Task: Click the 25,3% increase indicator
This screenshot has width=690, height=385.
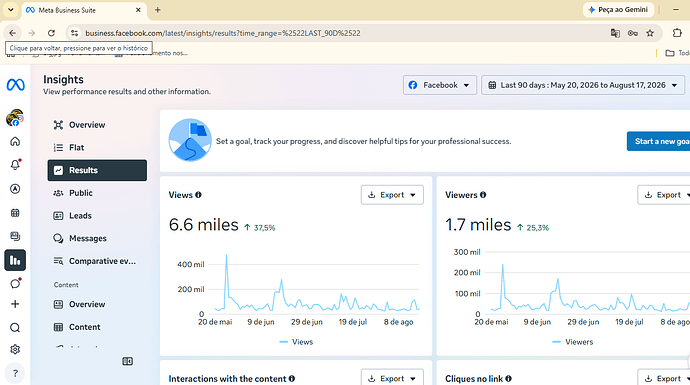Action: [x=533, y=227]
